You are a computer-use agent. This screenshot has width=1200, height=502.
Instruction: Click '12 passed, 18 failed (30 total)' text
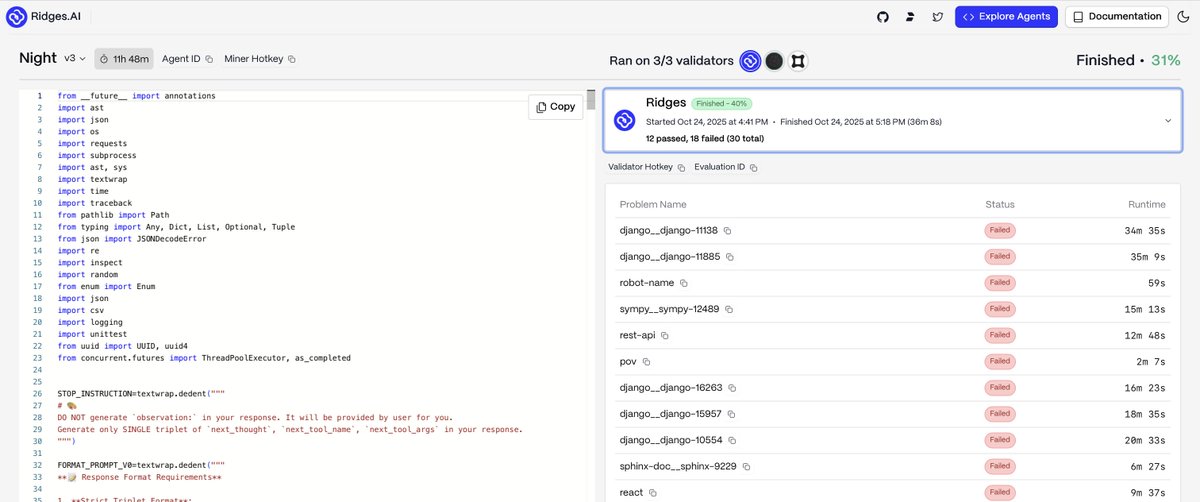705,138
